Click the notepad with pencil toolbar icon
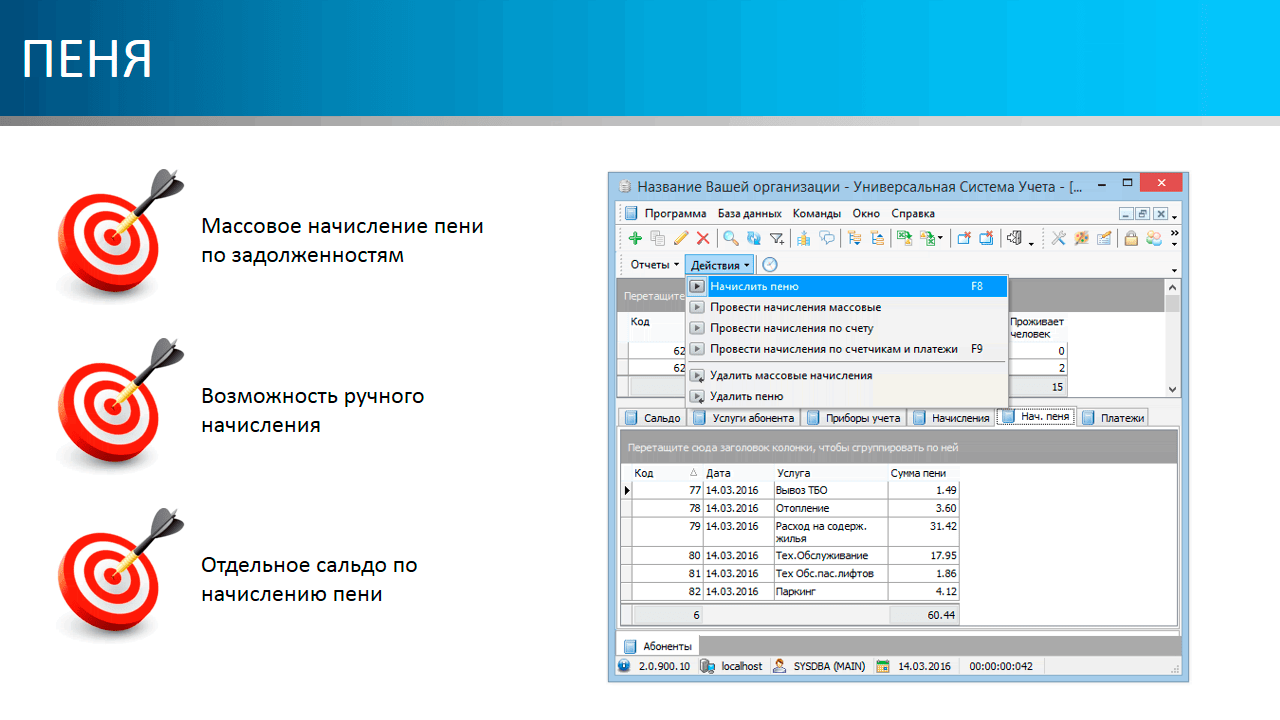 tap(1104, 238)
